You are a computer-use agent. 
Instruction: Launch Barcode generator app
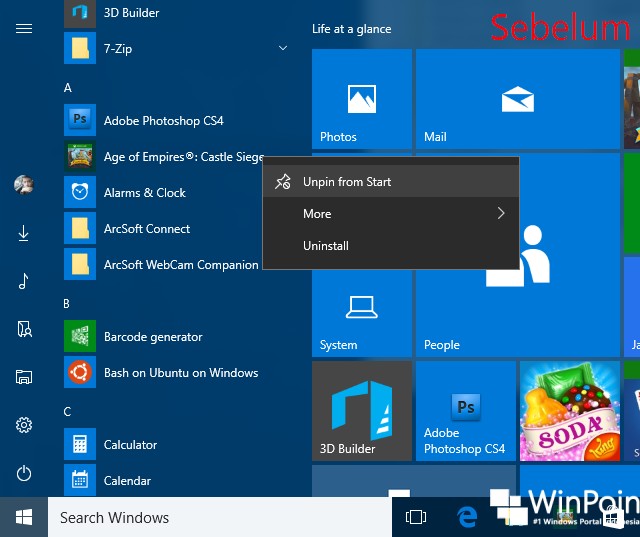pos(176,336)
